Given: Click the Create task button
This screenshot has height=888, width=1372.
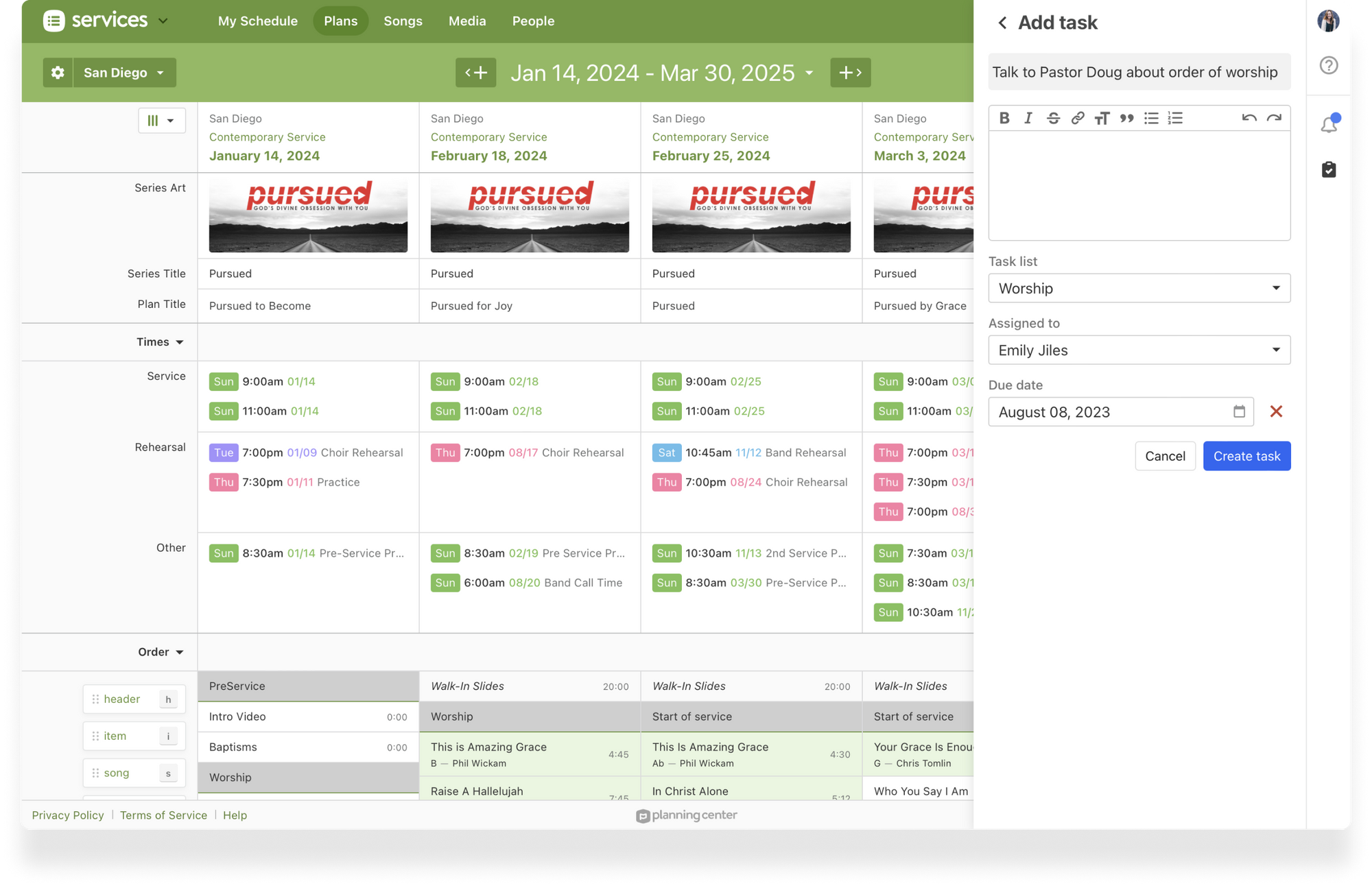Looking at the screenshot, I should [x=1246, y=455].
